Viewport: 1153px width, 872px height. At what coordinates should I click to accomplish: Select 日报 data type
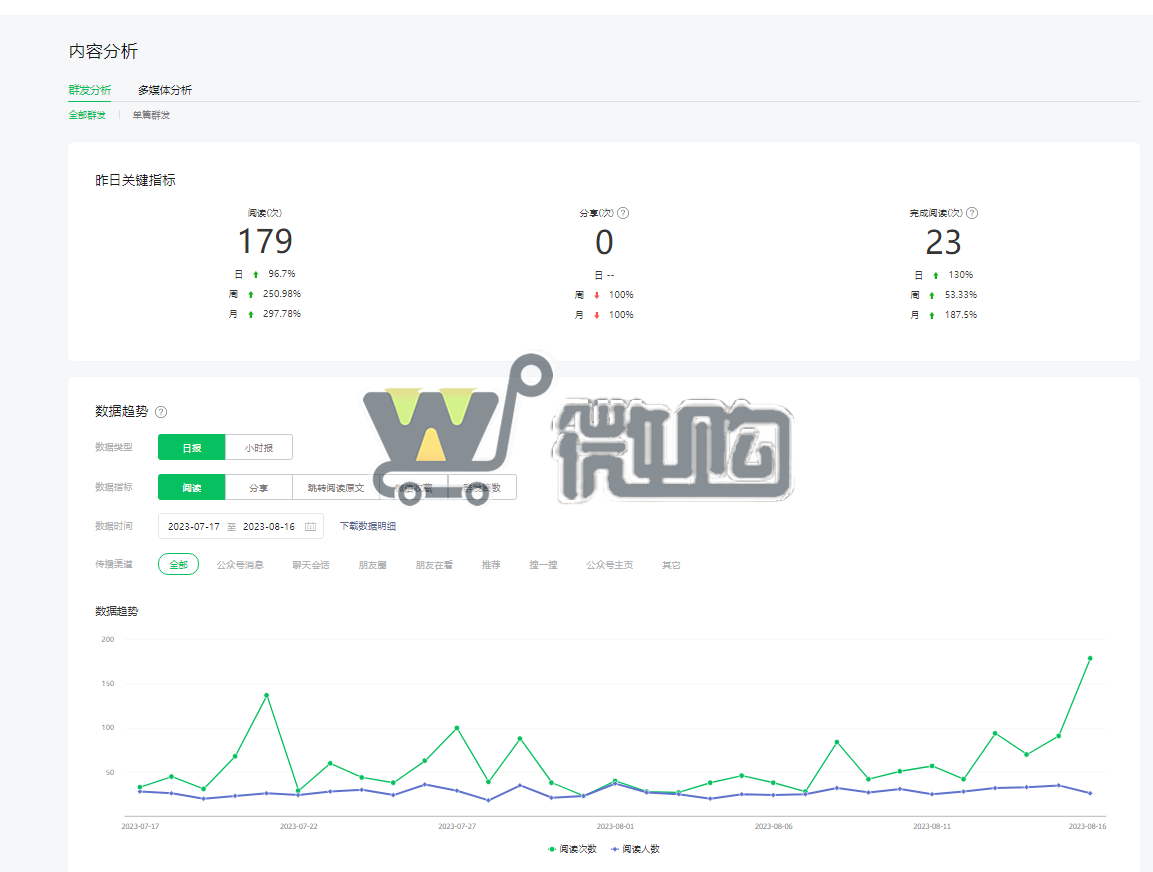pos(192,448)
